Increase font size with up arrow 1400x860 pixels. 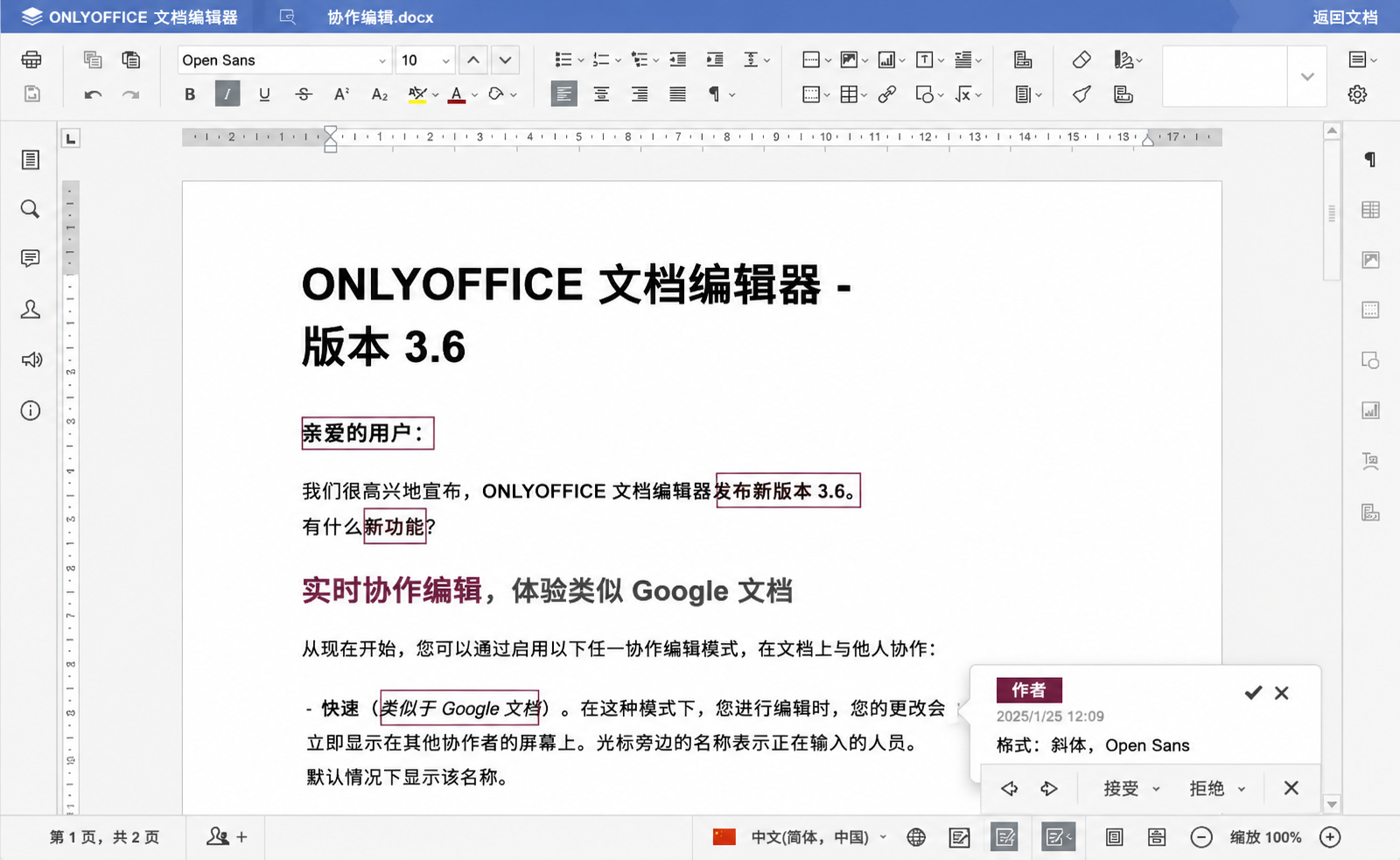473,60
